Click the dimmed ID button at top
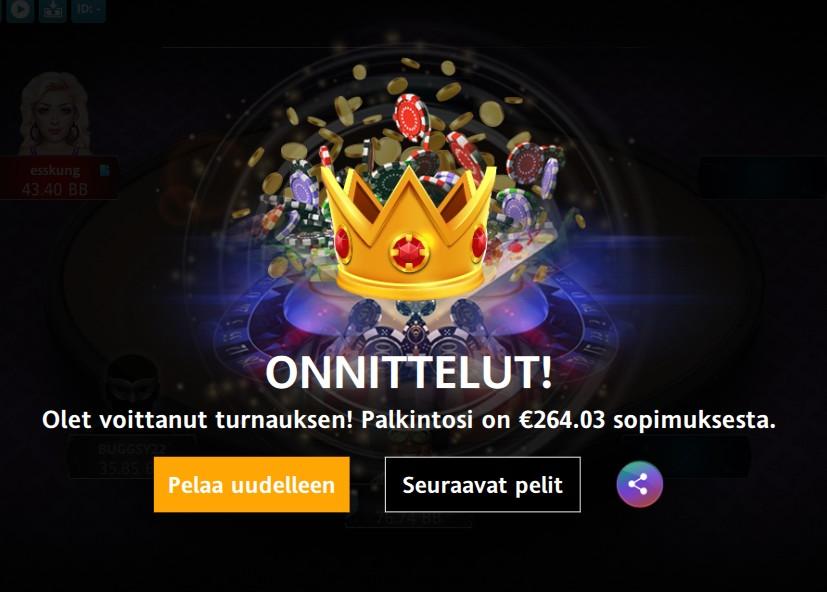 click(88, 9)
